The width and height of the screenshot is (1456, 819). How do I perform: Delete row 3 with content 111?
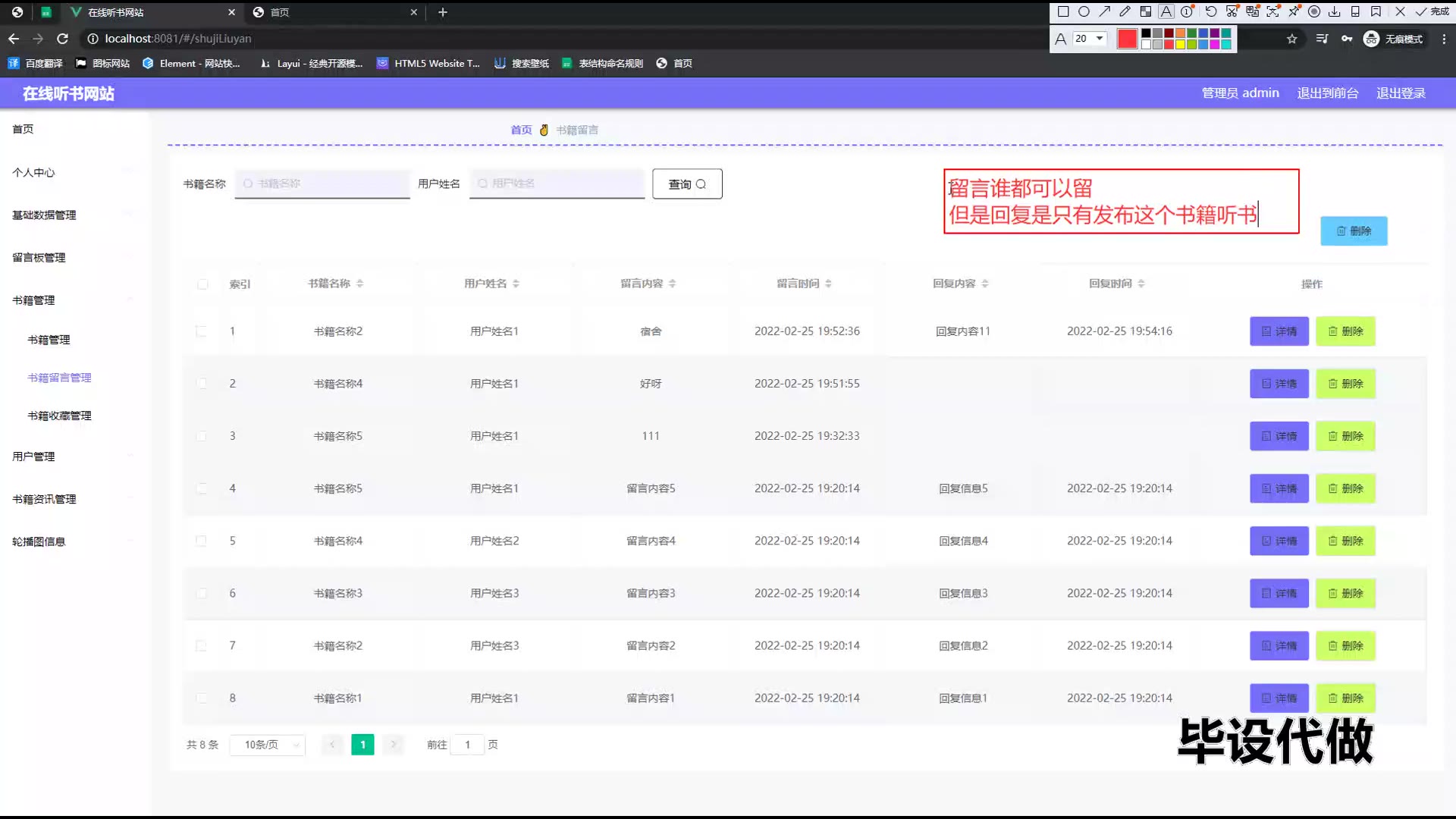(x=1345, y=436)
